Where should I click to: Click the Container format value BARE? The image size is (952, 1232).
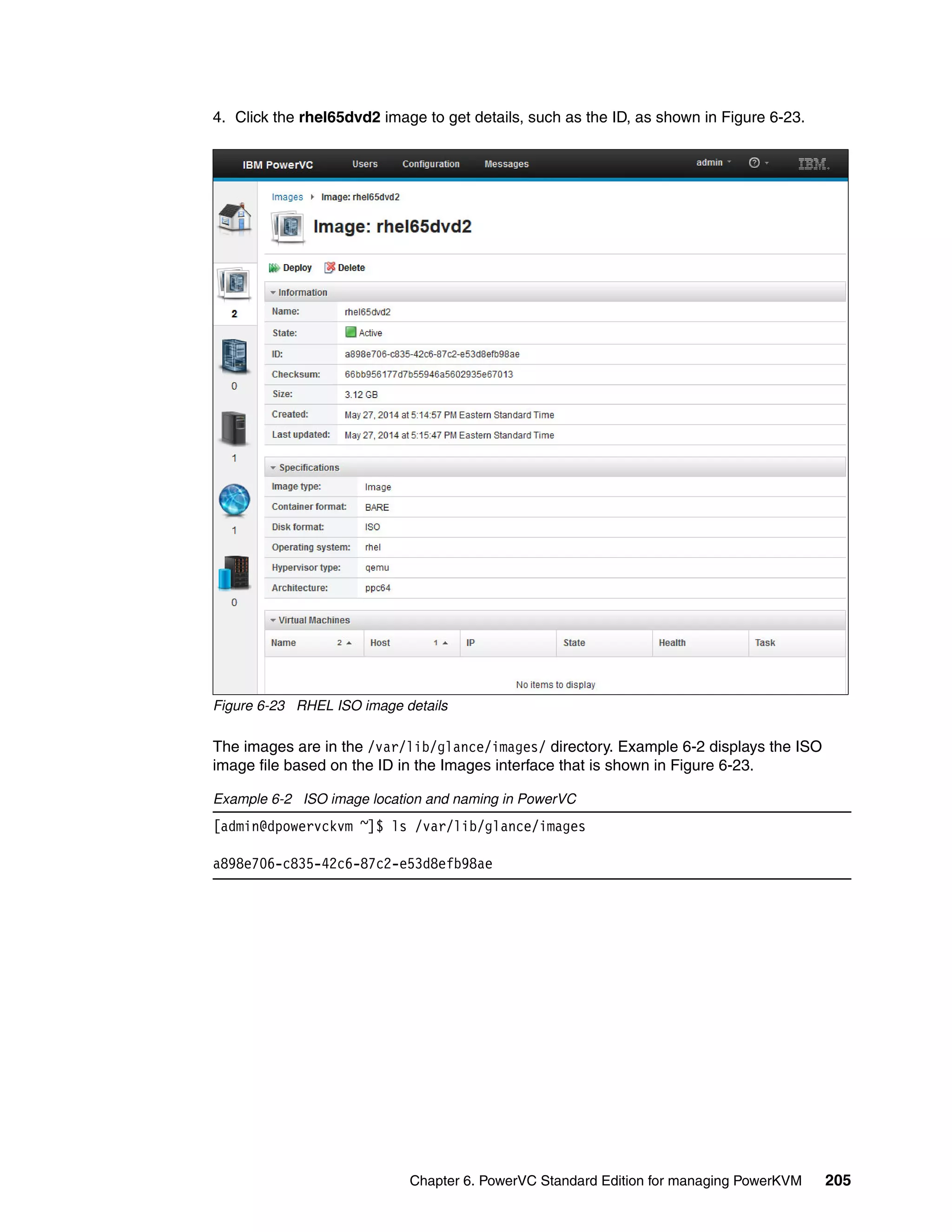coord(377,507)
